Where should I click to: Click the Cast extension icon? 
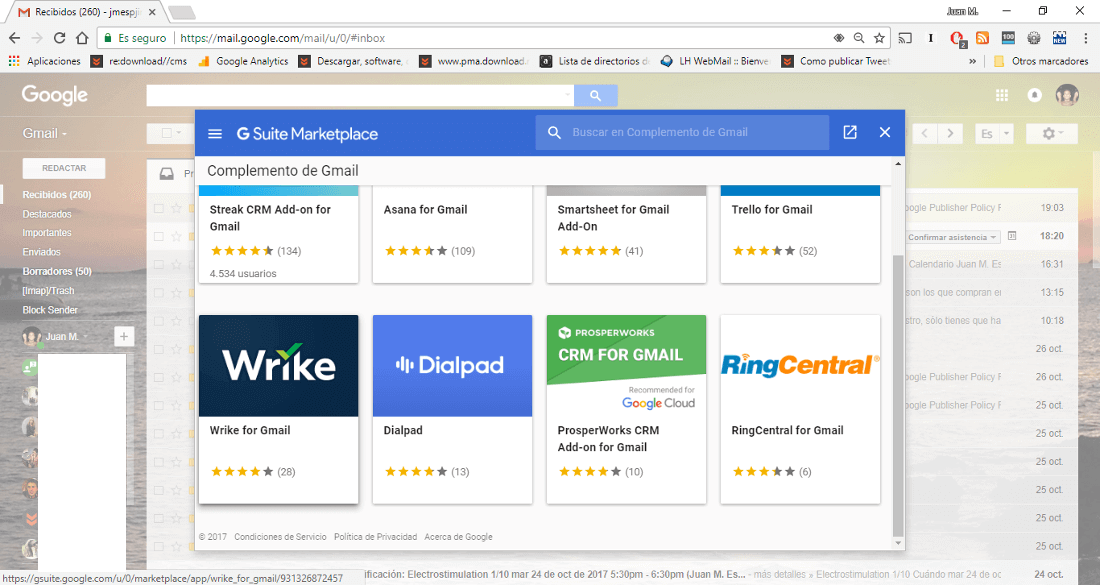click(x=905, y=38)
